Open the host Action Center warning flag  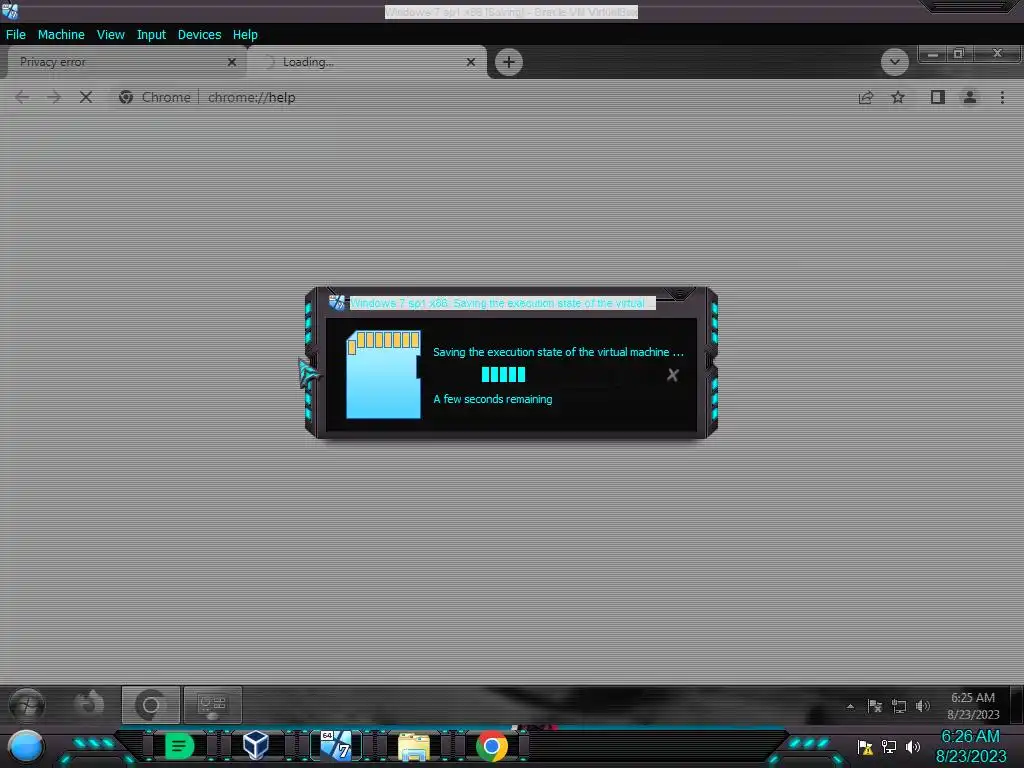[x=865, y=746]
